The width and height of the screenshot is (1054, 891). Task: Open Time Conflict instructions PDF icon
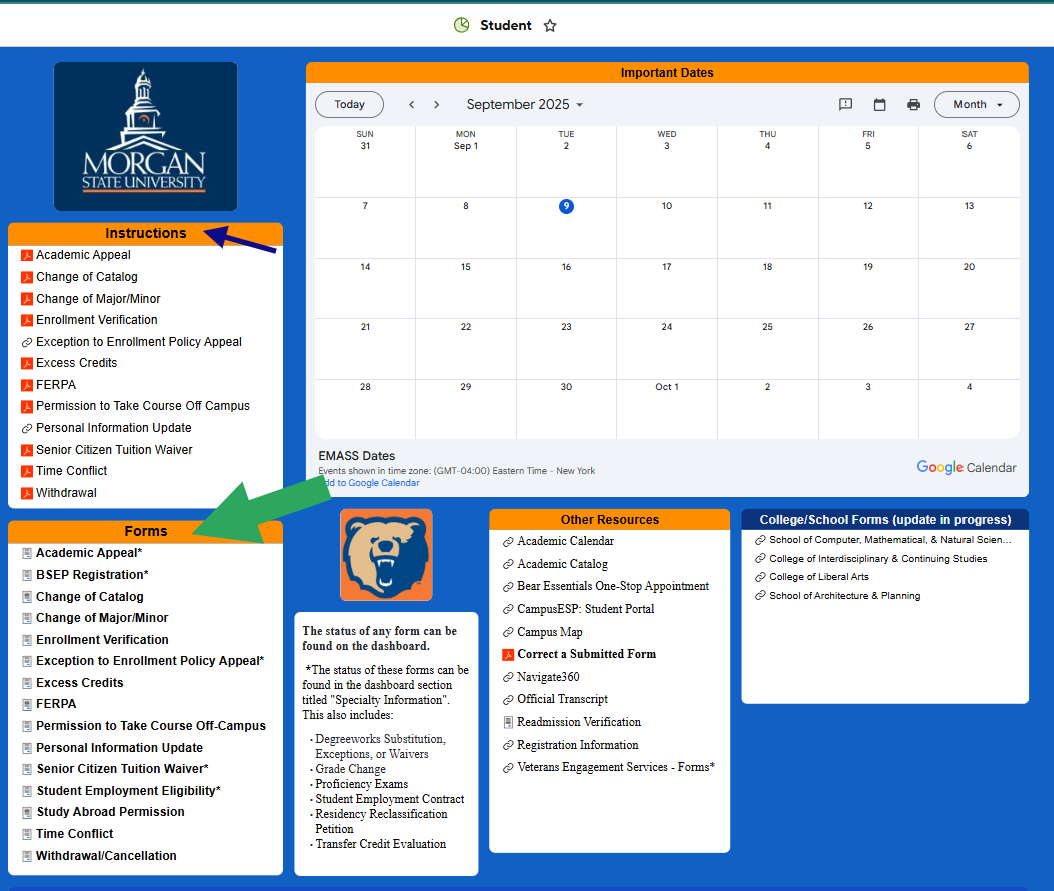(x=27, y=471)
